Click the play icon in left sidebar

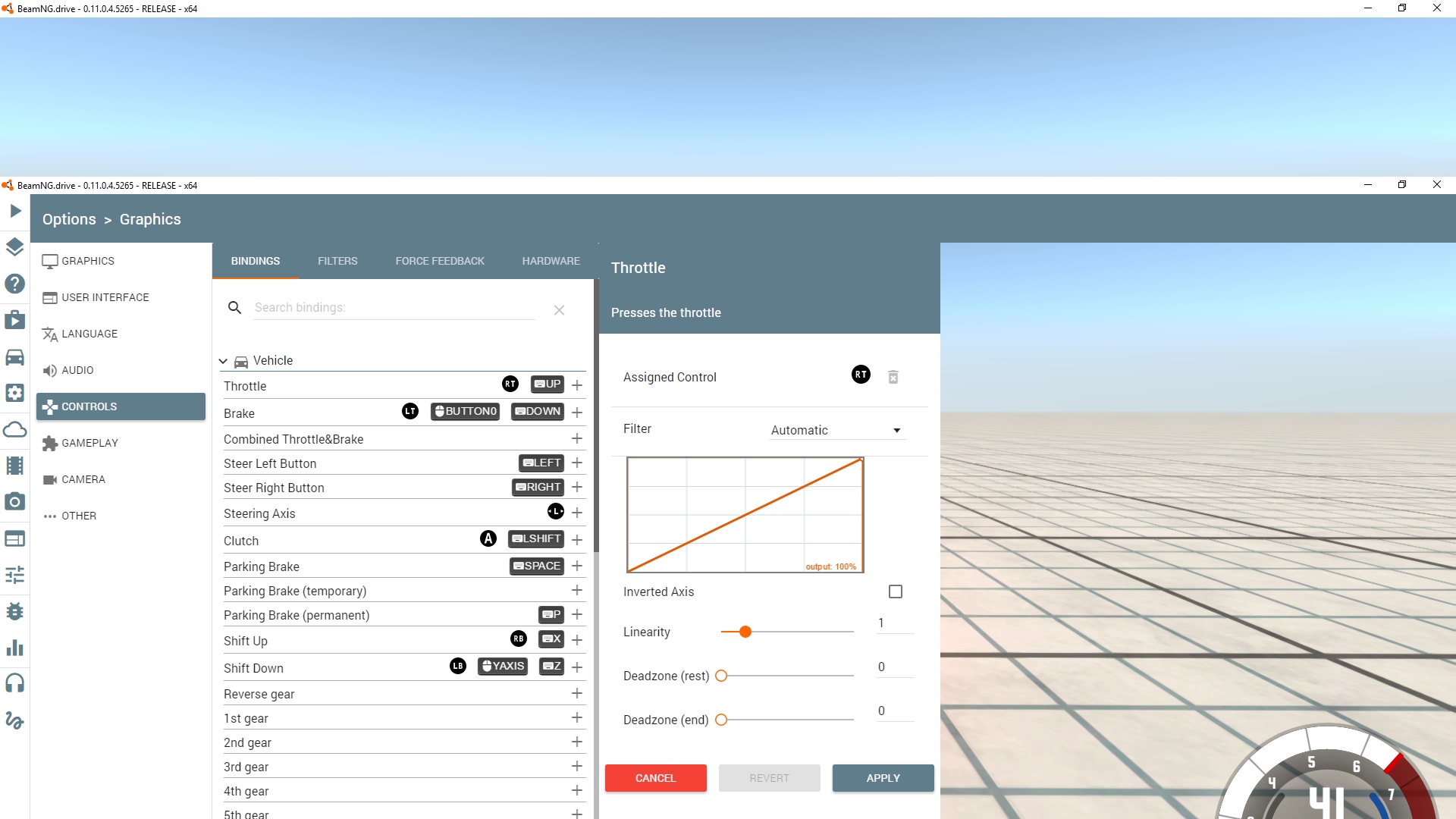15,211
